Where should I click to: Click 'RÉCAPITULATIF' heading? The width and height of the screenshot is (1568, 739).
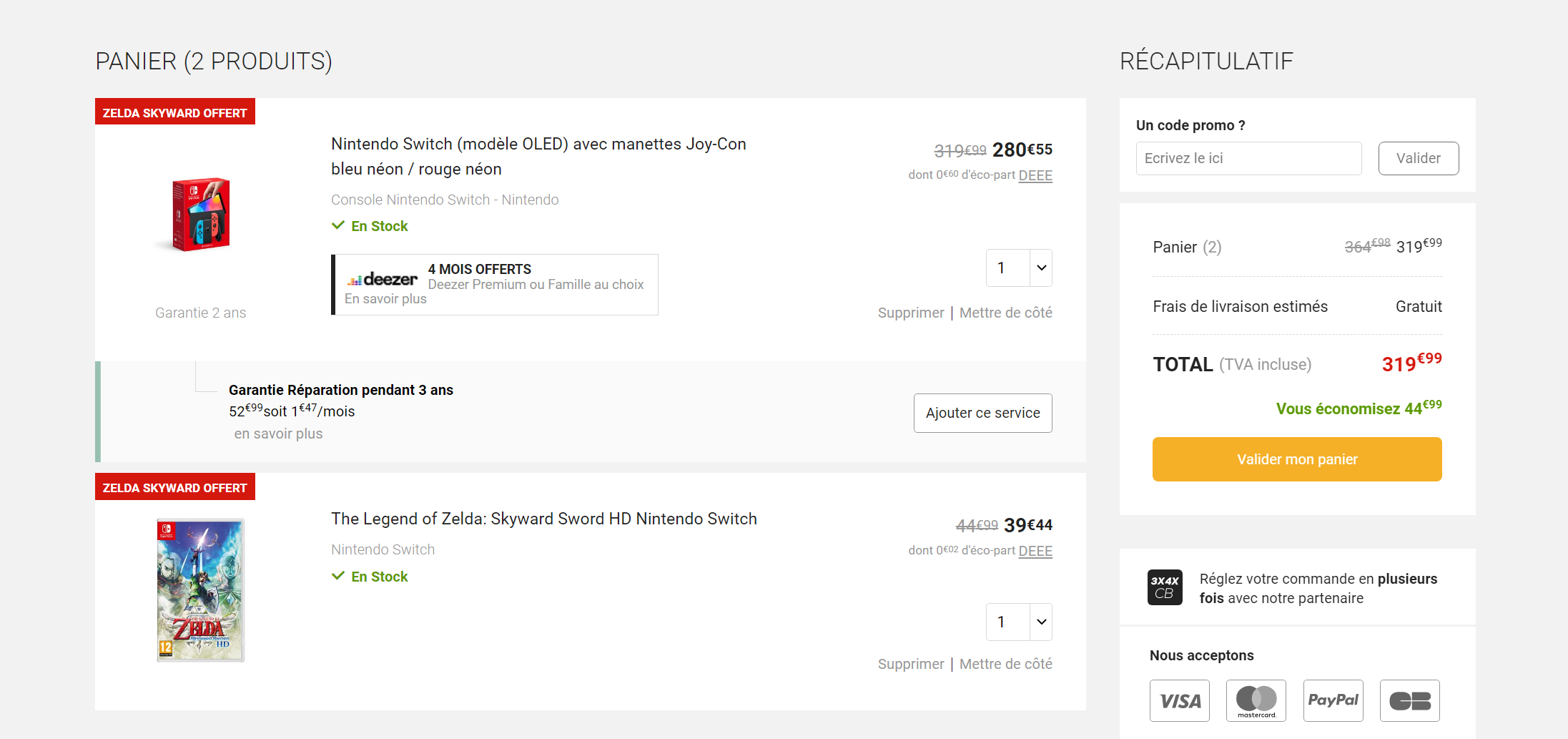point(1206,61)
